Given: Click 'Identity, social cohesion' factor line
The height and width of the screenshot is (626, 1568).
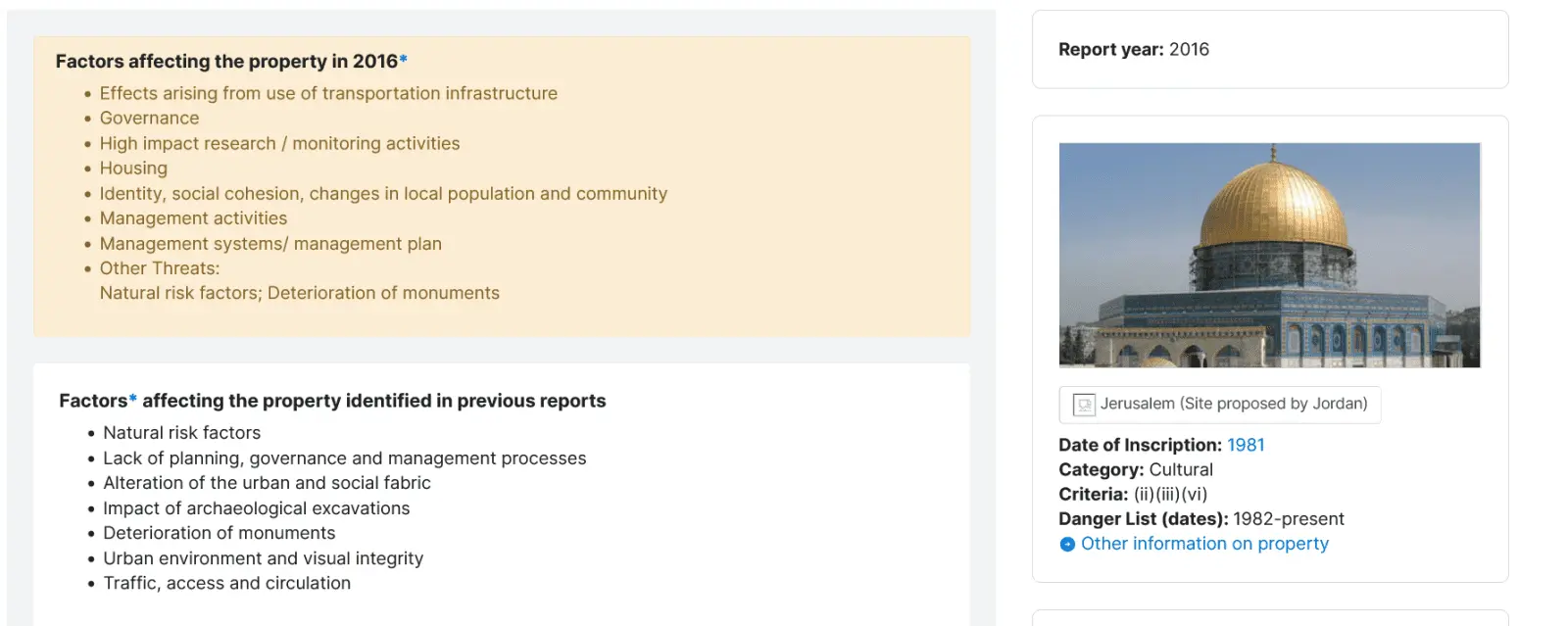Looking at the screenshot, I should pyautogui.click(x=383, y=194).
